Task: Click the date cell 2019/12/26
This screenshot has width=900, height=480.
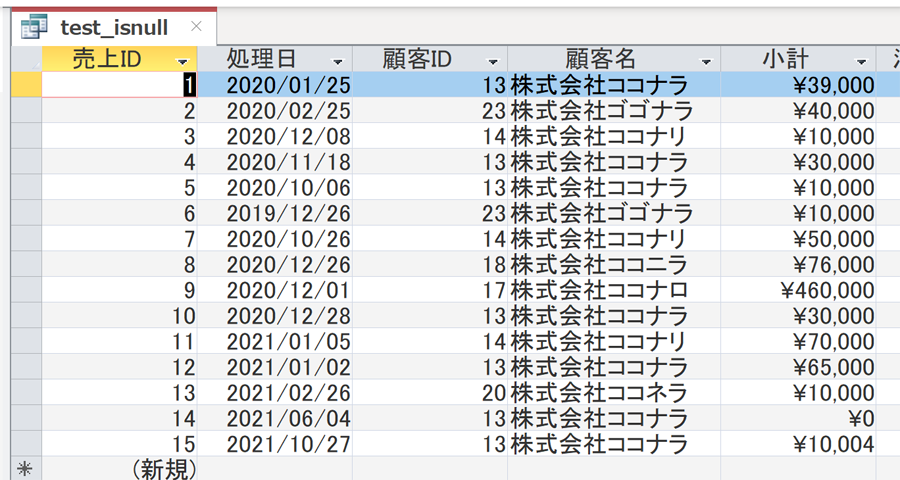Action: 275,213
